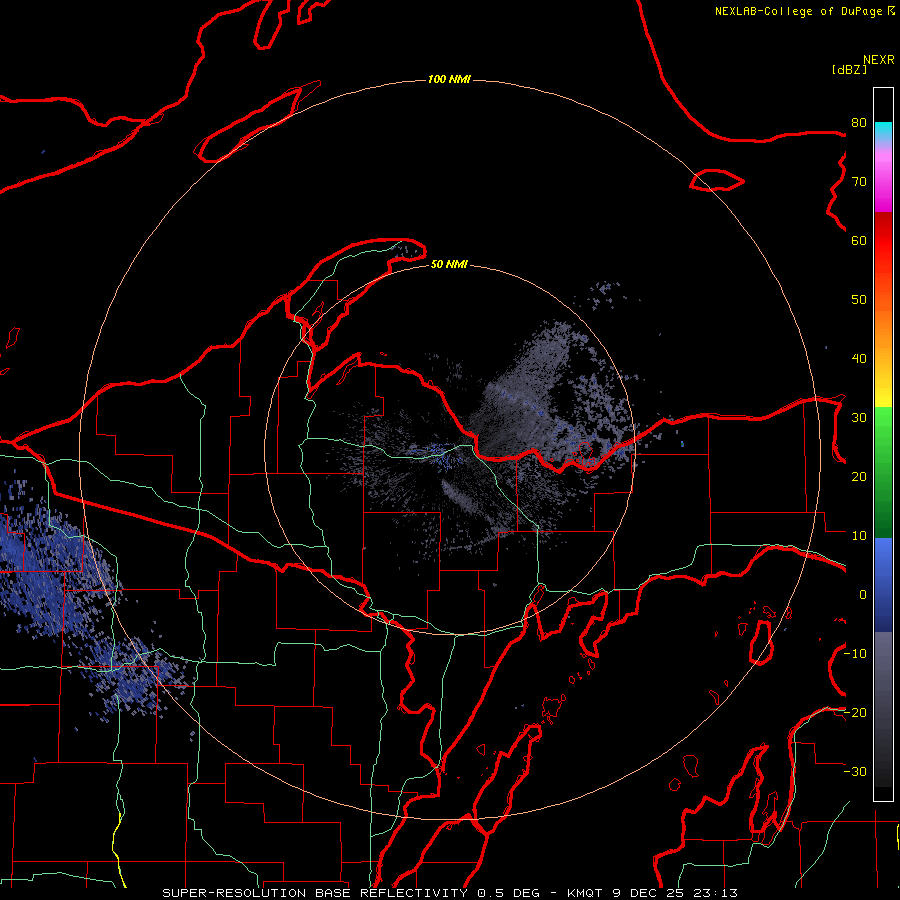
Task: Click the 70 dBZ scale value
Action: pos(859,182)
